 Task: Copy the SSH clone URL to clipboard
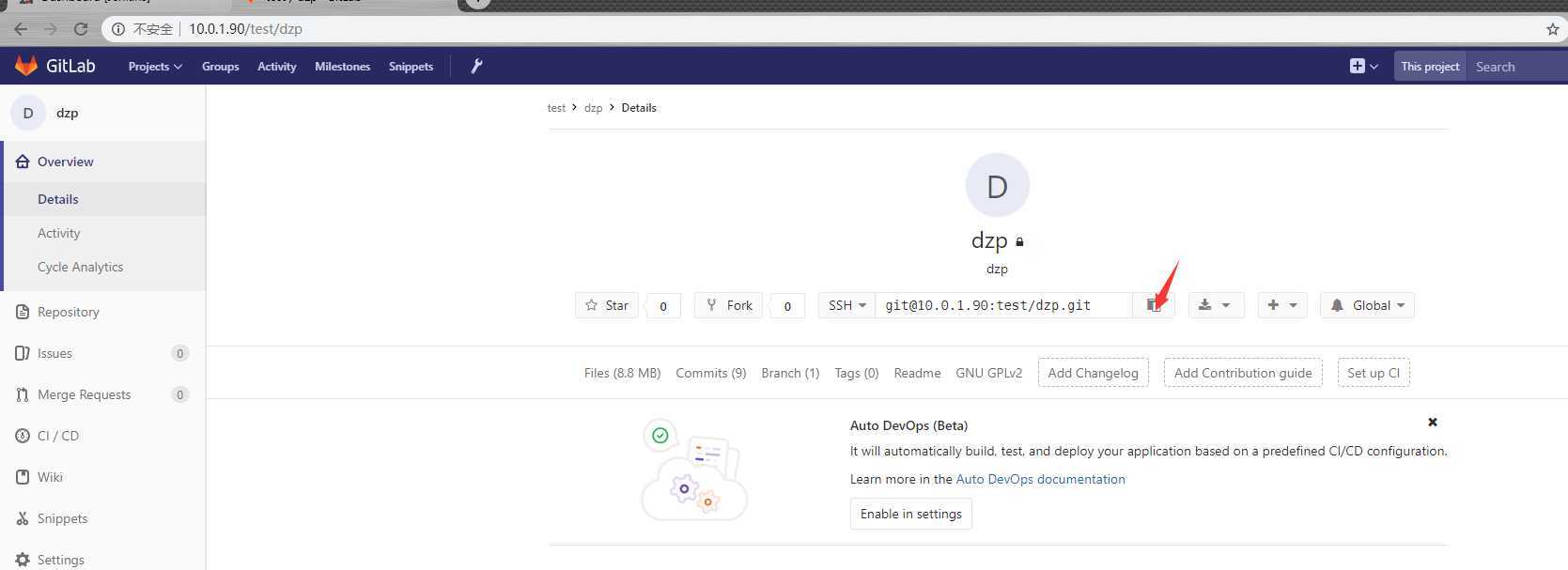pos(1153,305)
